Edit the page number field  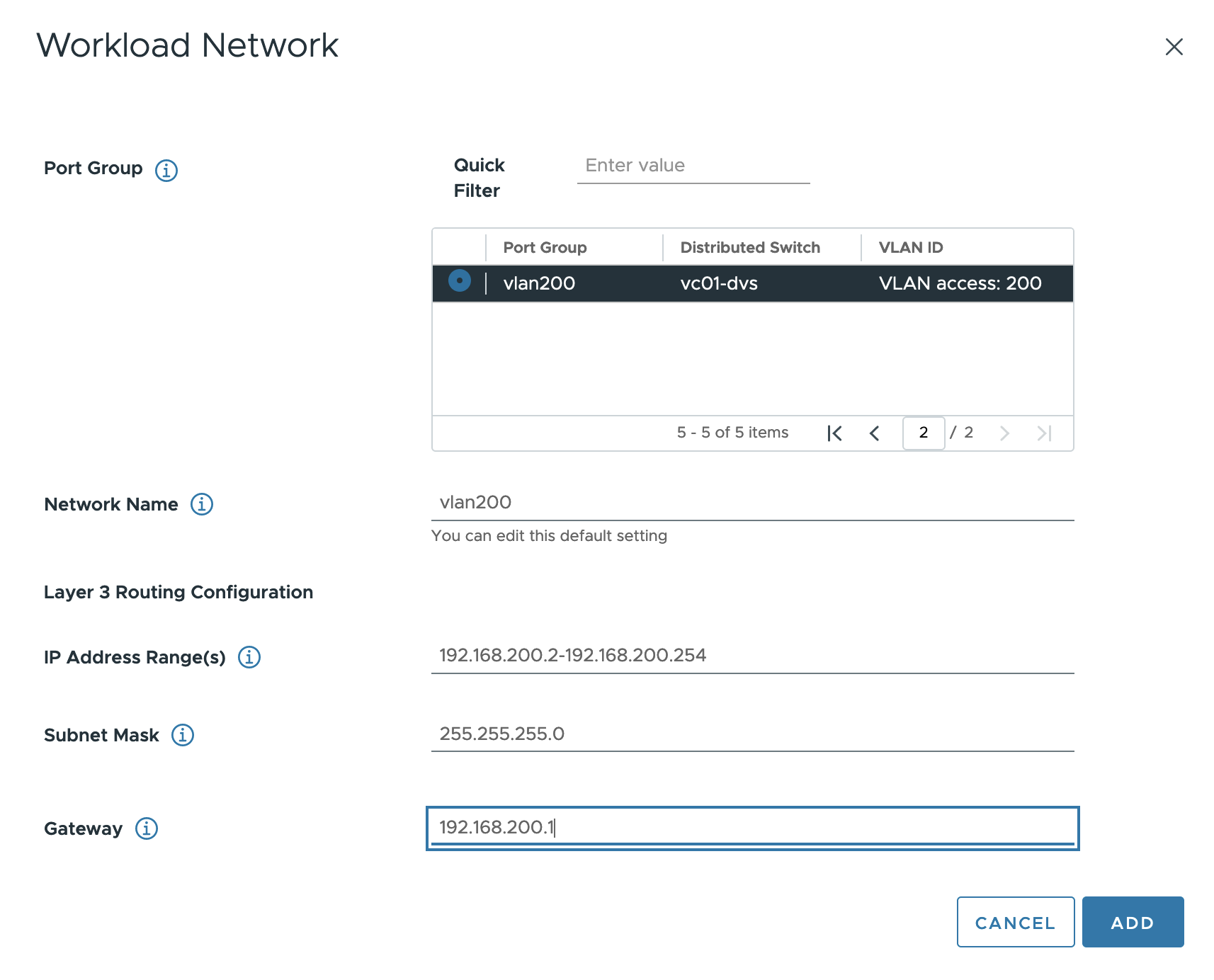(x=924, y=433)
